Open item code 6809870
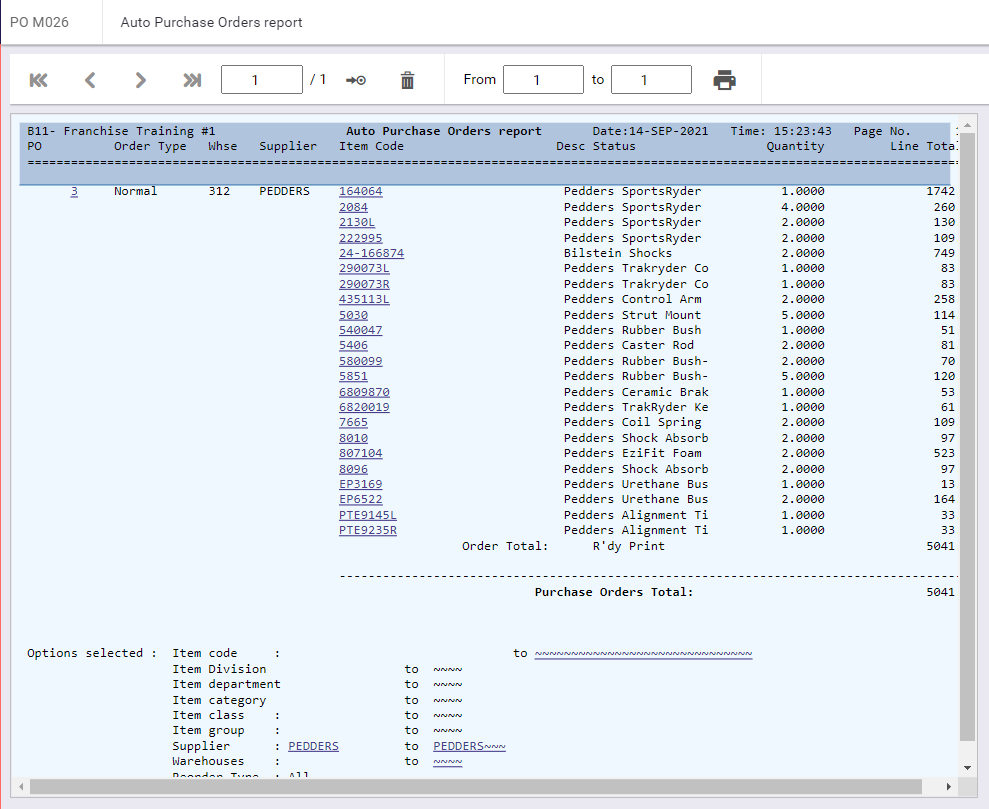 point(364,392)
